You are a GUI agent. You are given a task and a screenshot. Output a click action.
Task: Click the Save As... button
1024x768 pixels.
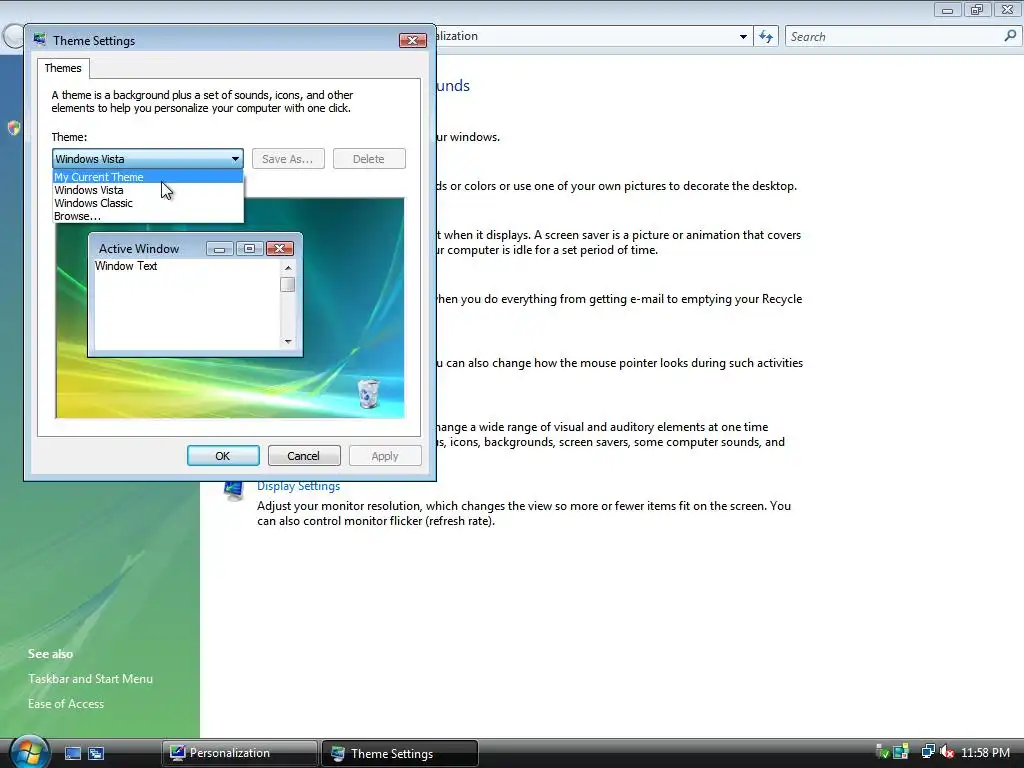point(288,159)
